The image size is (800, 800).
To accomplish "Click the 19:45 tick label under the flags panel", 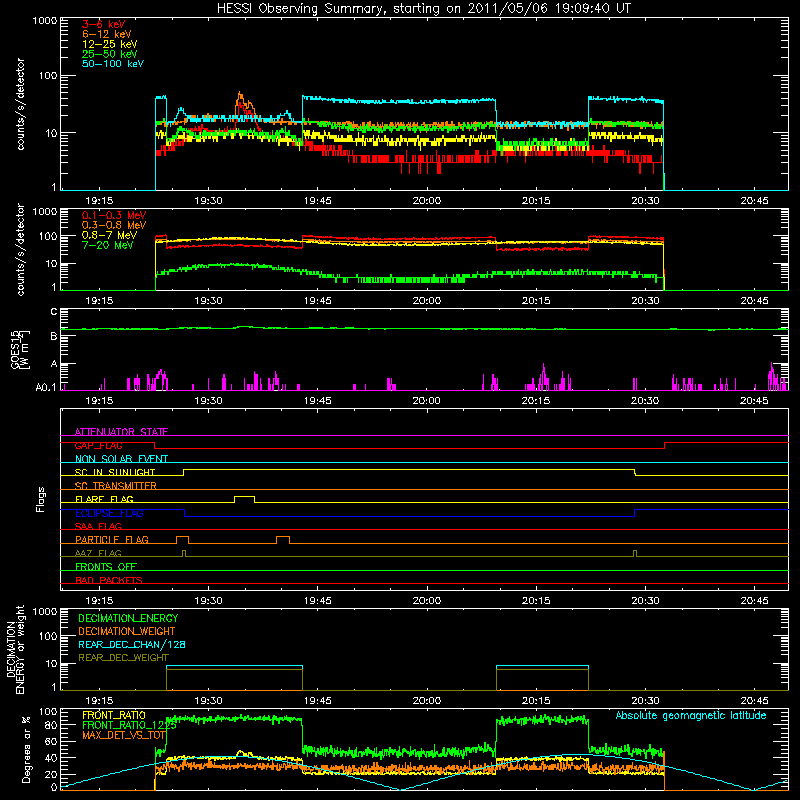I will (317, 601).
